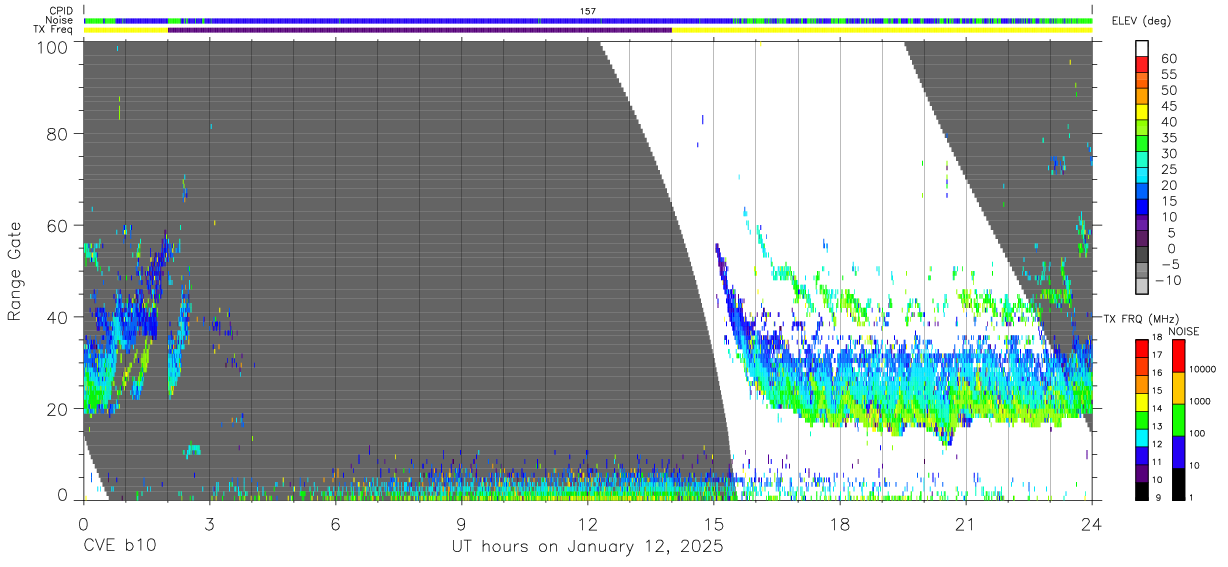1228x567 pixels.
Task: Click the UT hours on January 12, 2025 title
Action: pos(587,548)
